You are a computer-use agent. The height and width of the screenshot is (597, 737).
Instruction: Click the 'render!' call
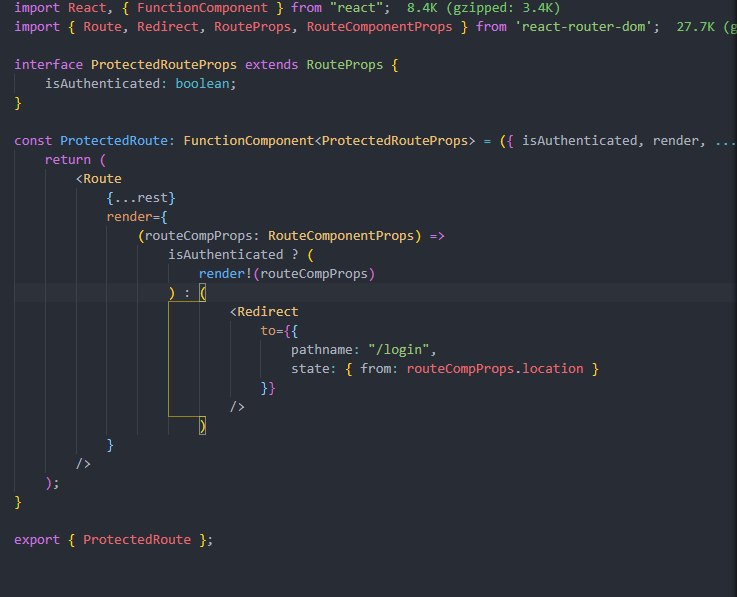(225, 274)
